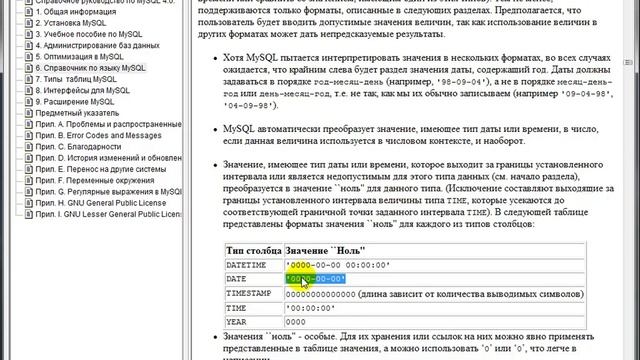640x360 pixels.
Task: Click the TIMESTAMP column type cell
Action: (254, 293)
